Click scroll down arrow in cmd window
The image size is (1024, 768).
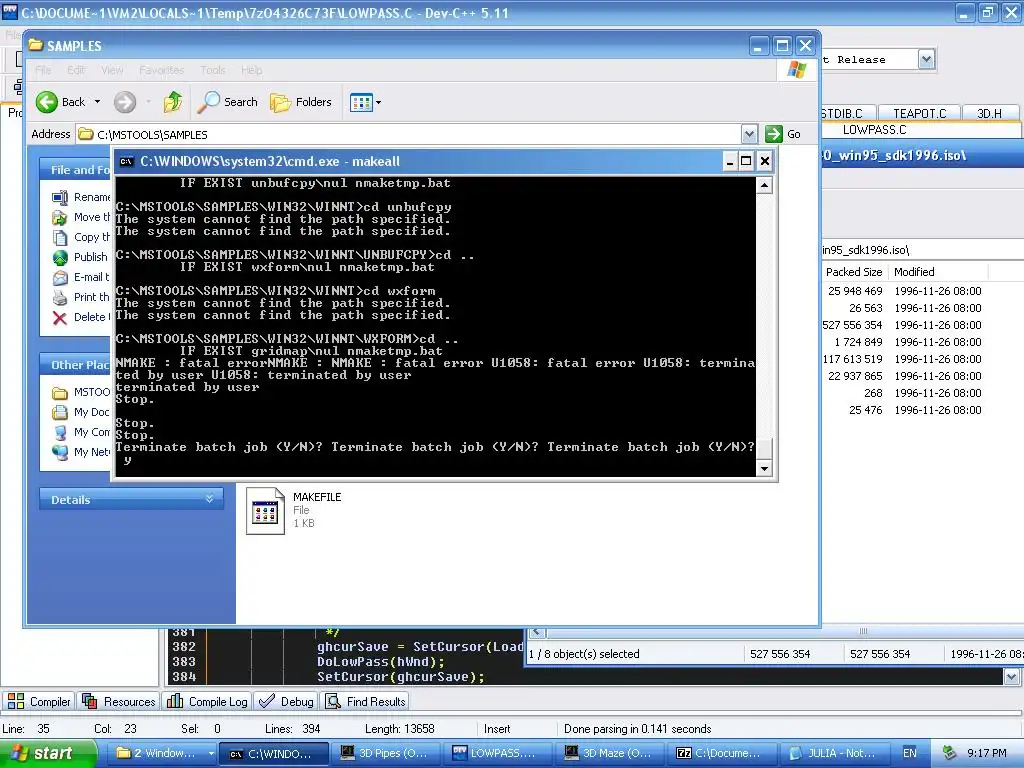[x=764, y=468]
